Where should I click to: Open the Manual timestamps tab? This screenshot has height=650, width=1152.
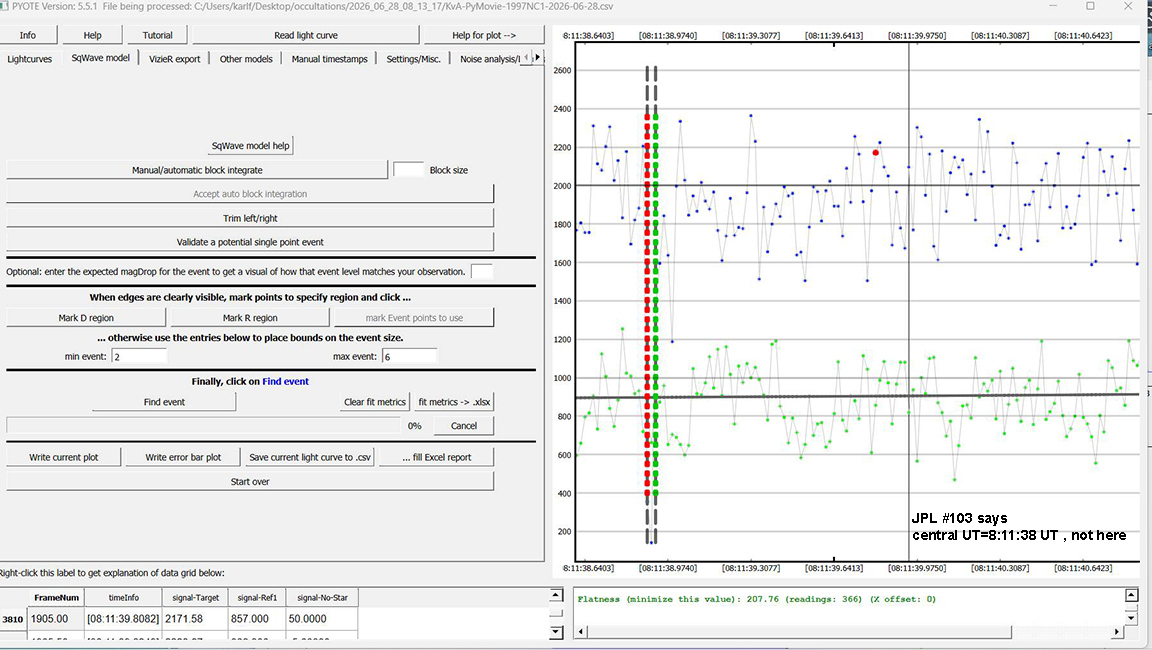329,59
